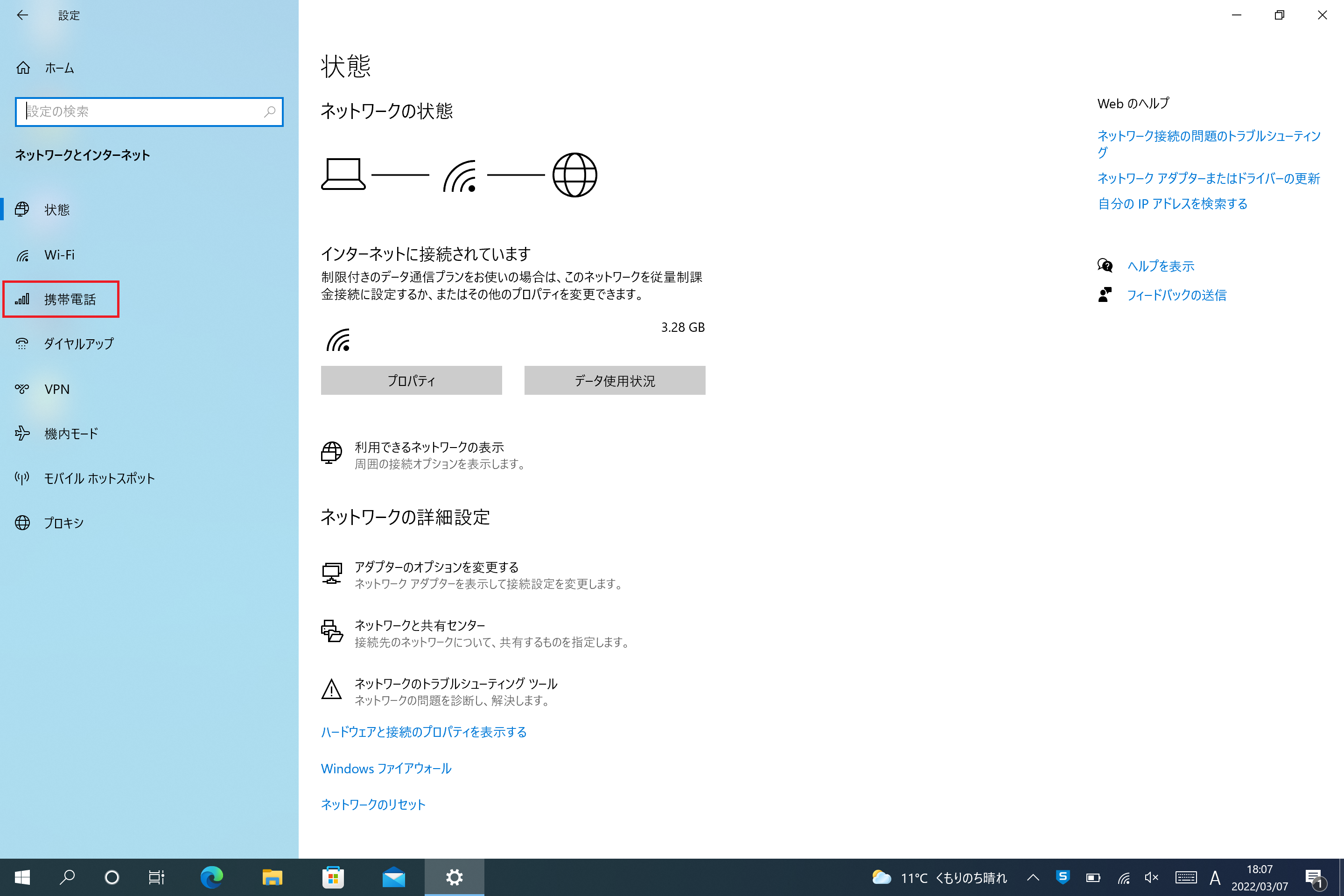This screenshot has width=1344, height=896.
Task: Launch ネットワークのトラブルシューティング ツール
Action: coord(456,684)
